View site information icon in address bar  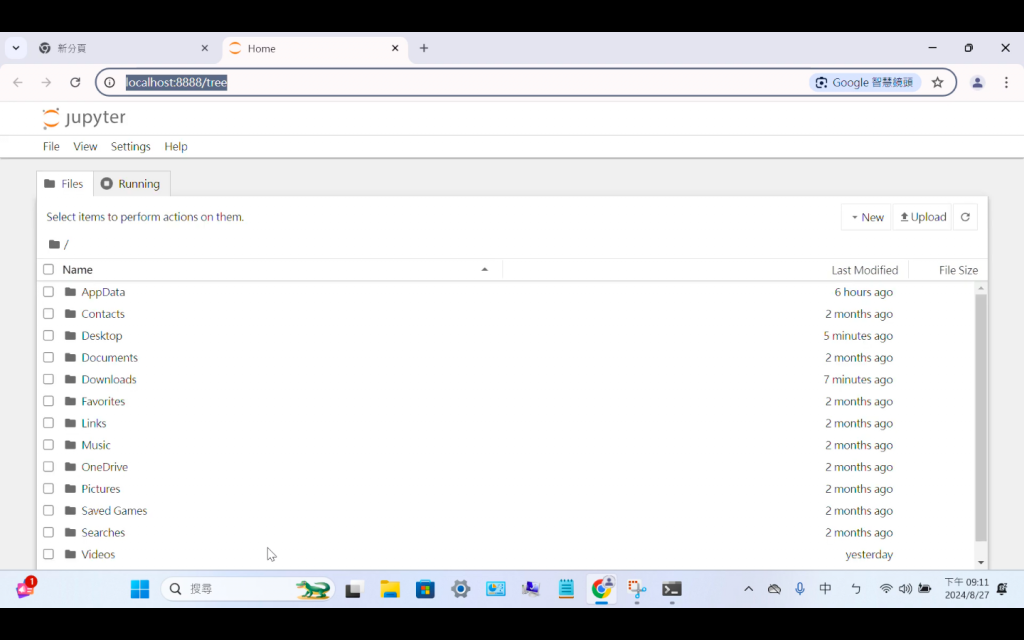[x=110, y=82]
